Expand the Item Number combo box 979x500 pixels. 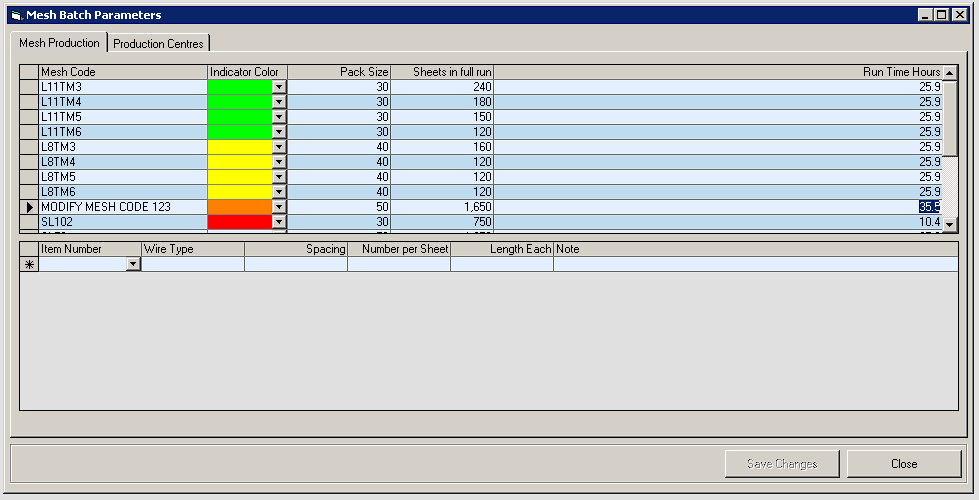tap(133, 264)
